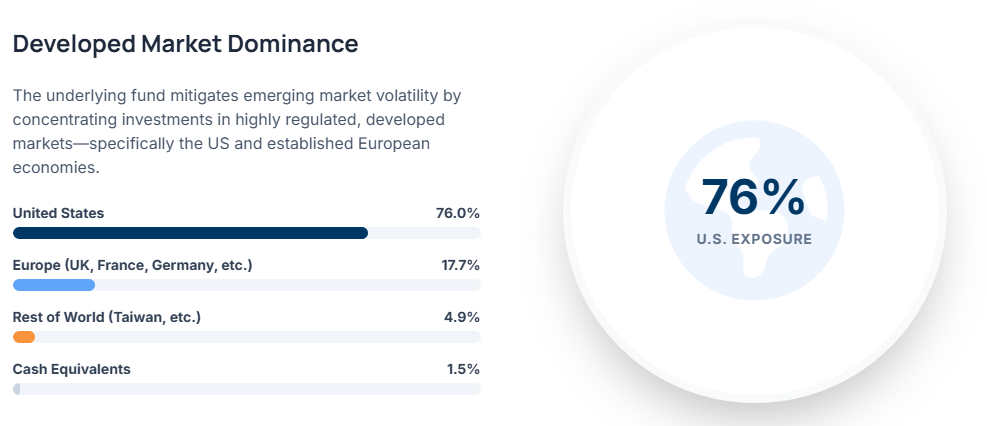
Task: Click the underlying fund description paragraph
Action: coord(236,131)
